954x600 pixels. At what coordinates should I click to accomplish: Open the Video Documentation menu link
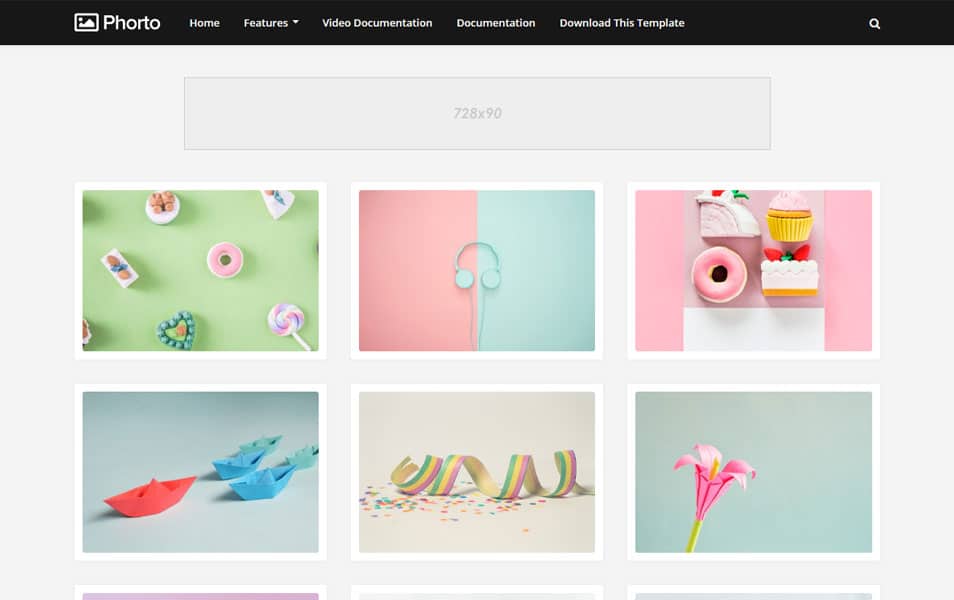(377, 23)
